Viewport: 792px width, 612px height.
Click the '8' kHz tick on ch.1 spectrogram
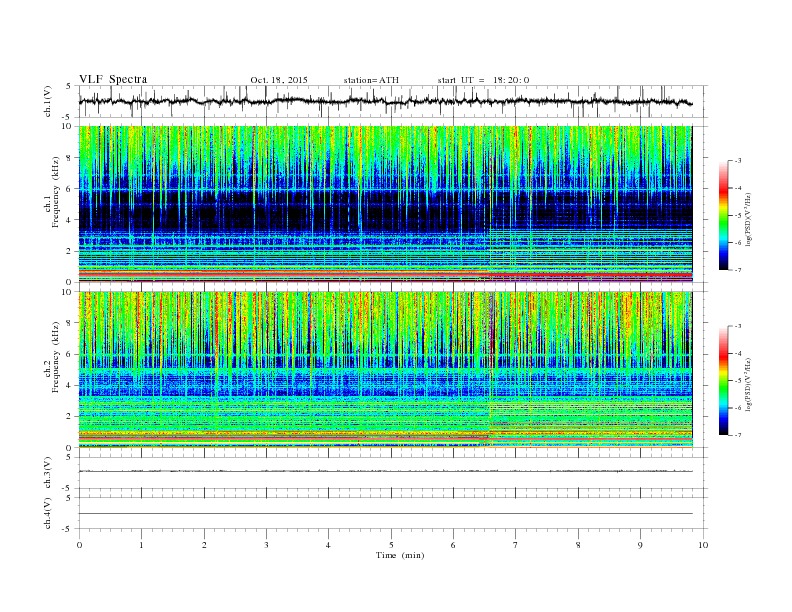tap(69, 158)
